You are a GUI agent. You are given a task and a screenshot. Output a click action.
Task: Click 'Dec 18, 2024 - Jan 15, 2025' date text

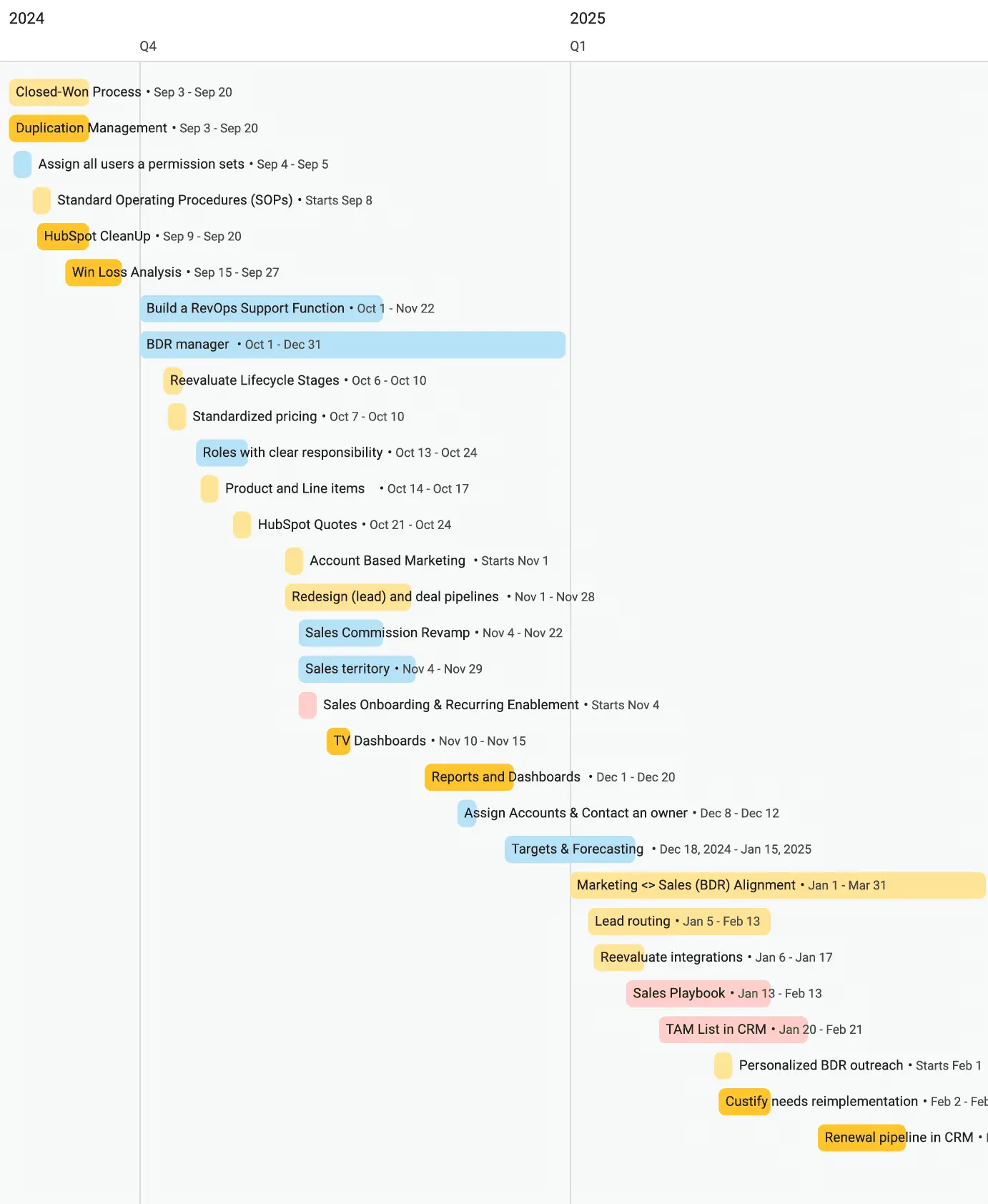click(x=736, y=849)
